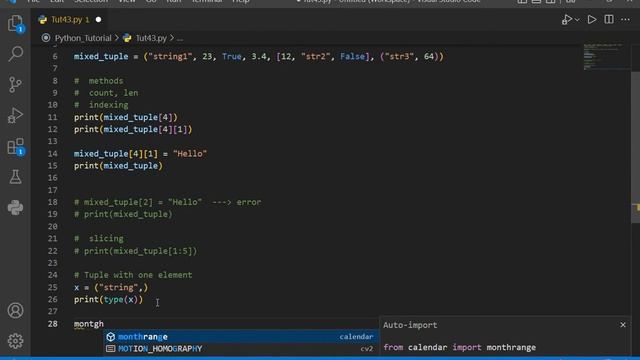Click Tut43.py in the breadcrumb
This screenshot has width=640, height=360.
[151, 38]
